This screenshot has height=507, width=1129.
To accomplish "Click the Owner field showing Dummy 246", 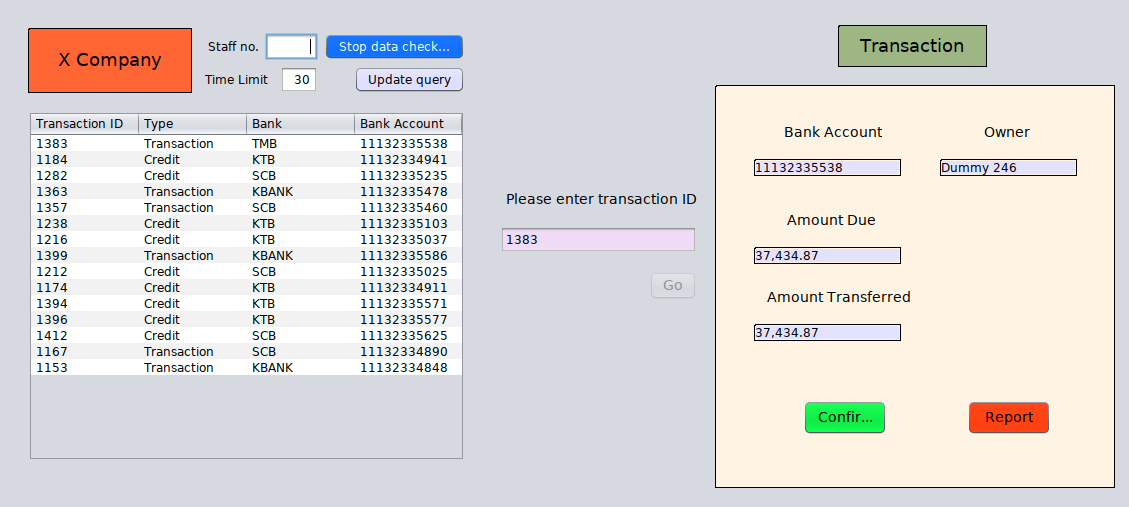I will pyautogui.click(x=1008, y=168).
